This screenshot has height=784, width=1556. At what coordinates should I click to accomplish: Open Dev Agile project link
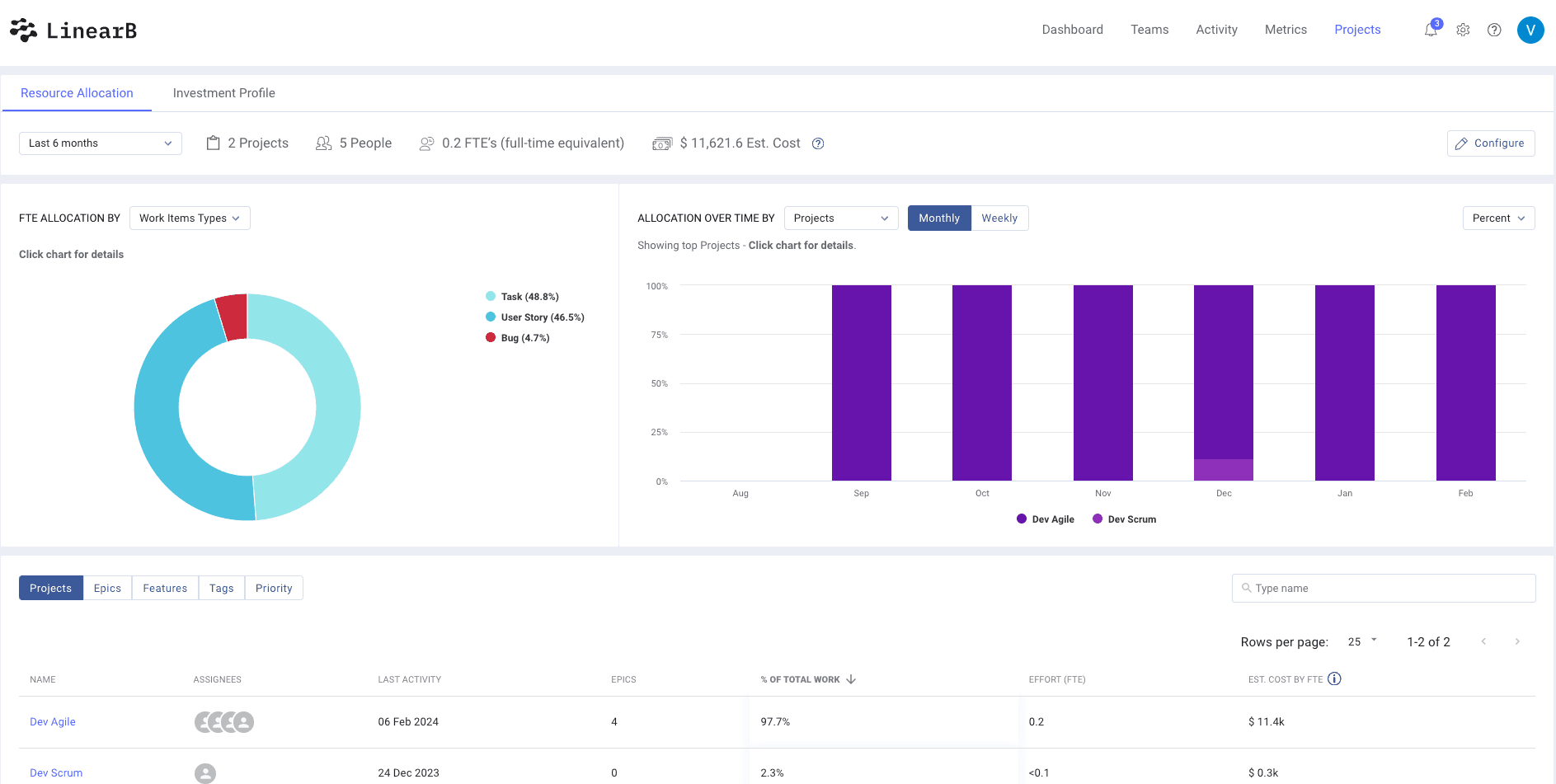pyautogui.click(x=53, y=722)
